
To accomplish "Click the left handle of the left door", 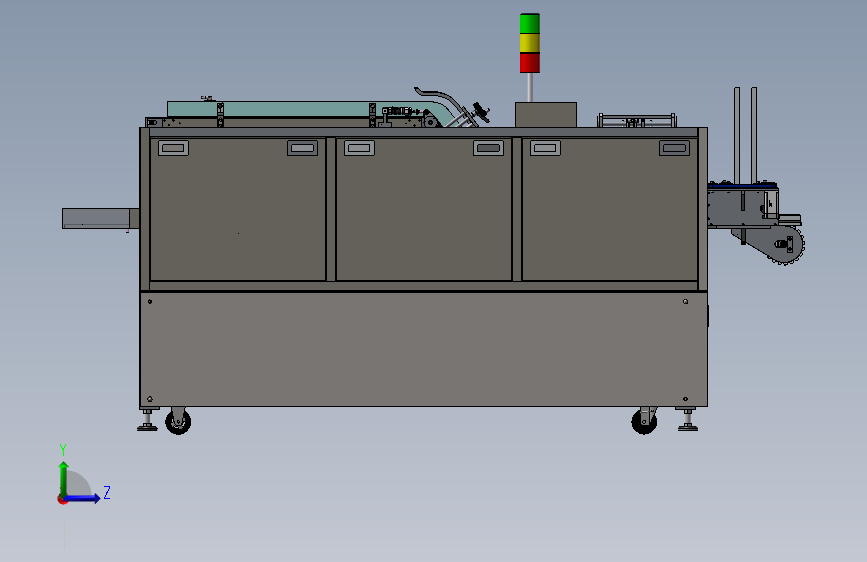I will click(174, 148).
